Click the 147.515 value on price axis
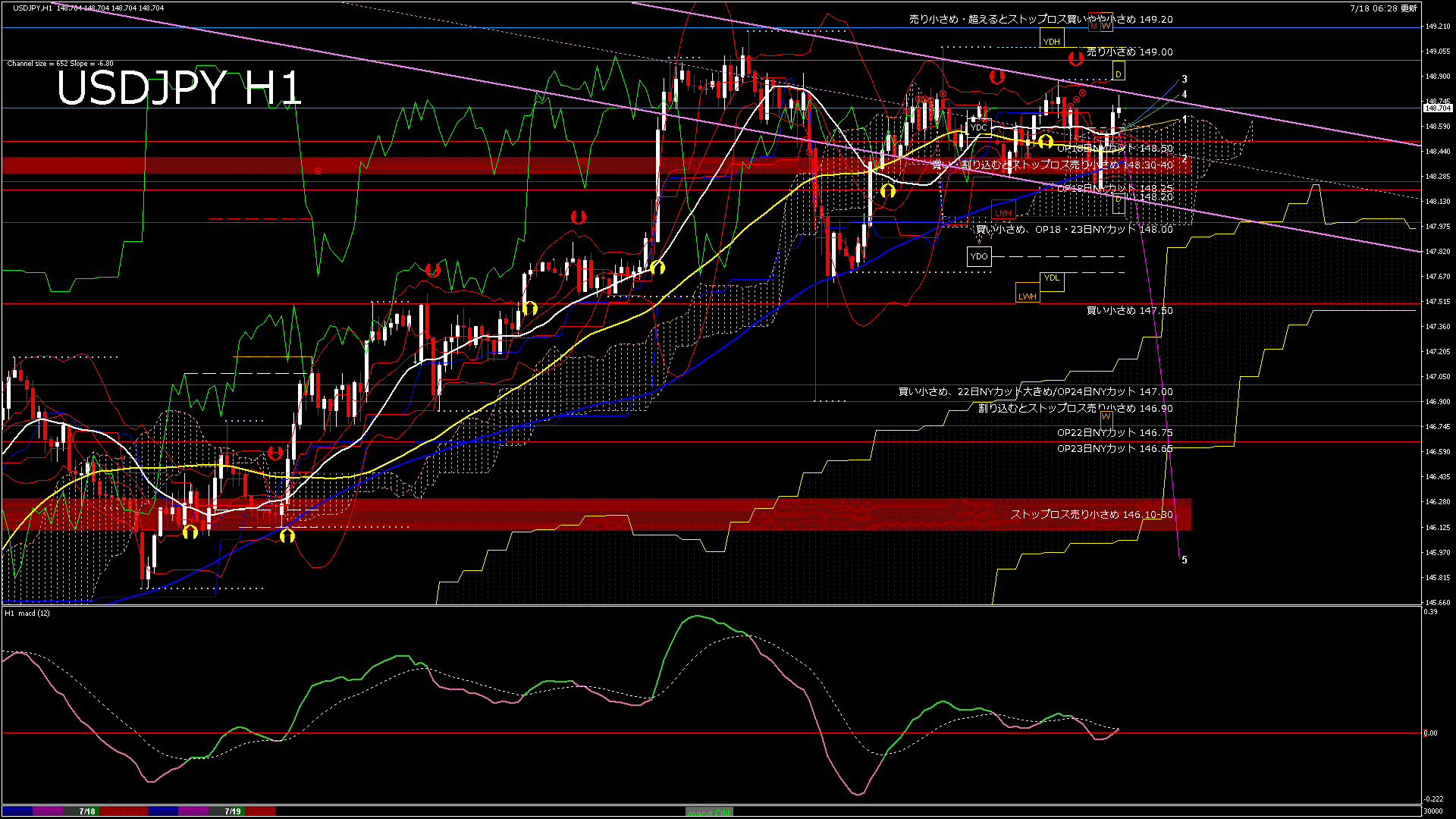 1438,302
